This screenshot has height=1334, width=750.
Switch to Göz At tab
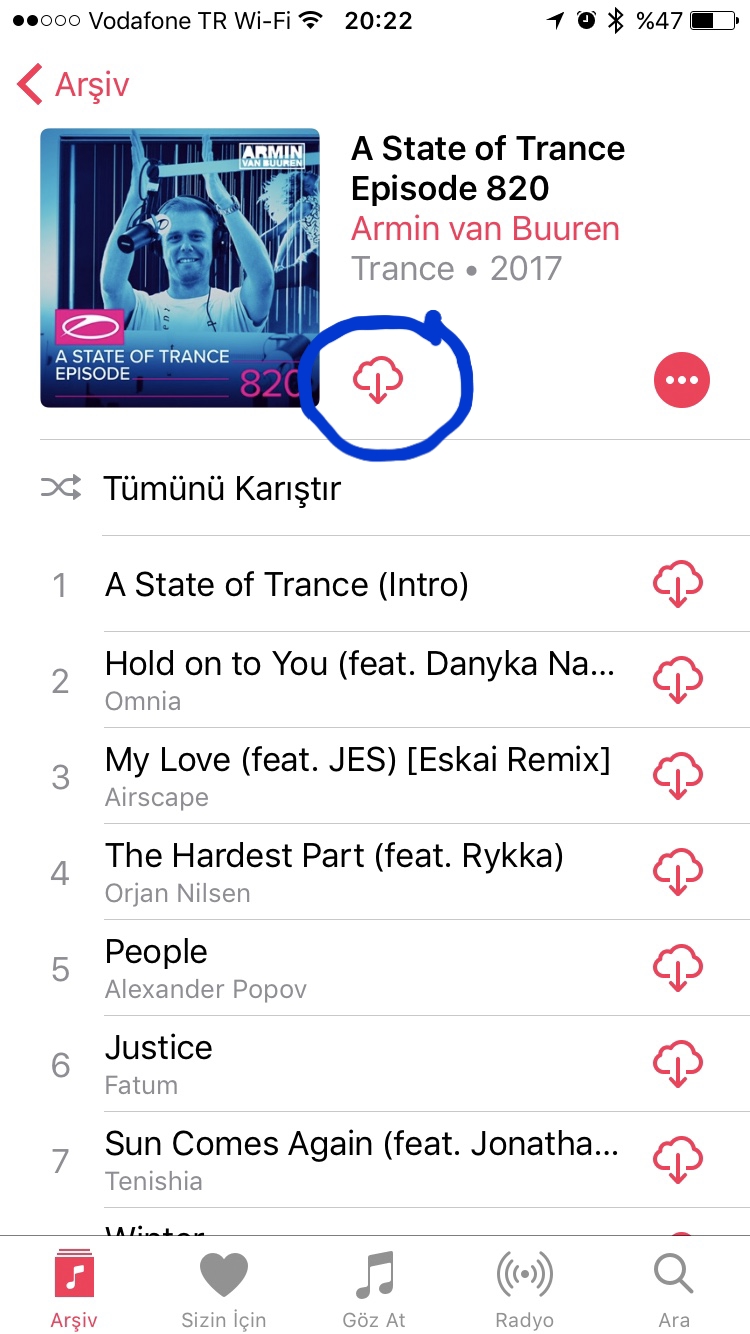[x=374, y=1289]
